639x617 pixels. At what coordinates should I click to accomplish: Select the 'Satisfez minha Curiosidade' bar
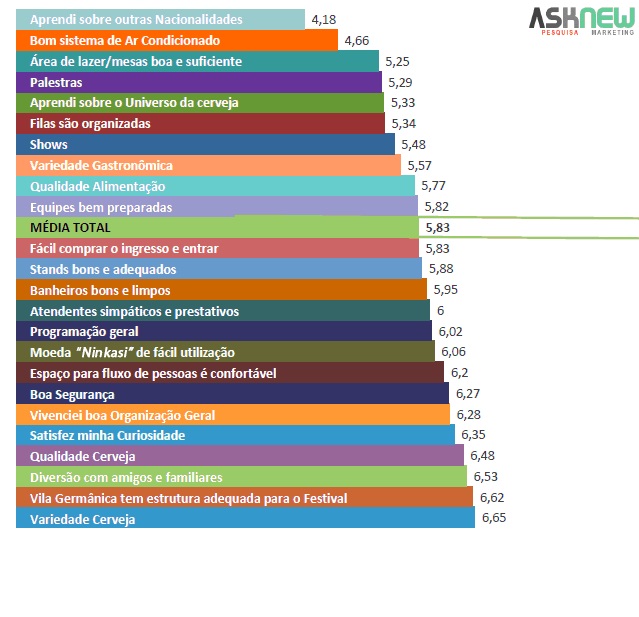point(236,435)
